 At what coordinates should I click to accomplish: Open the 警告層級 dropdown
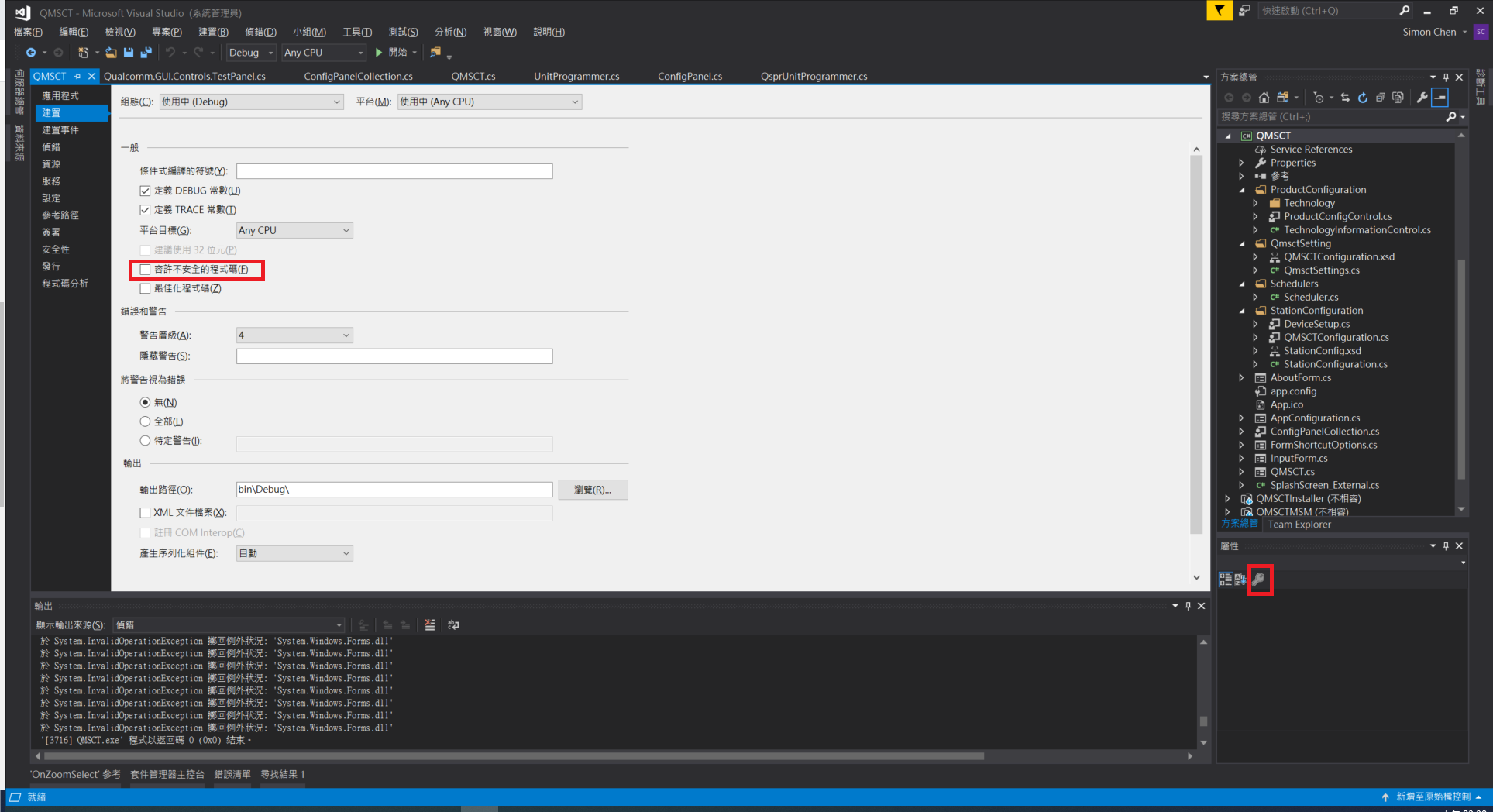click(294, 335)
